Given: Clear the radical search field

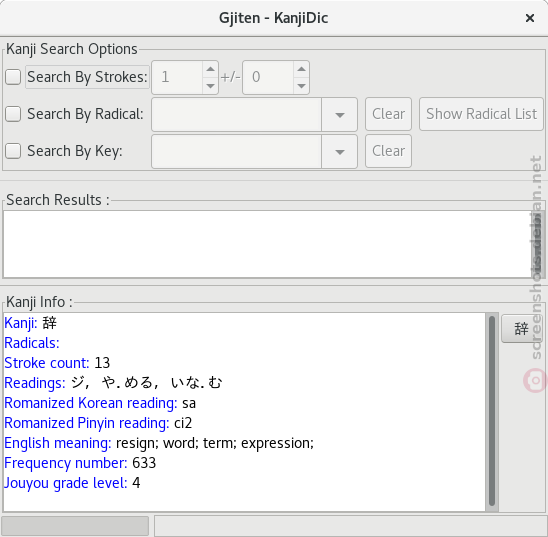Looking at the screenshot, I should pyautogui.click(x=388, y=114).
